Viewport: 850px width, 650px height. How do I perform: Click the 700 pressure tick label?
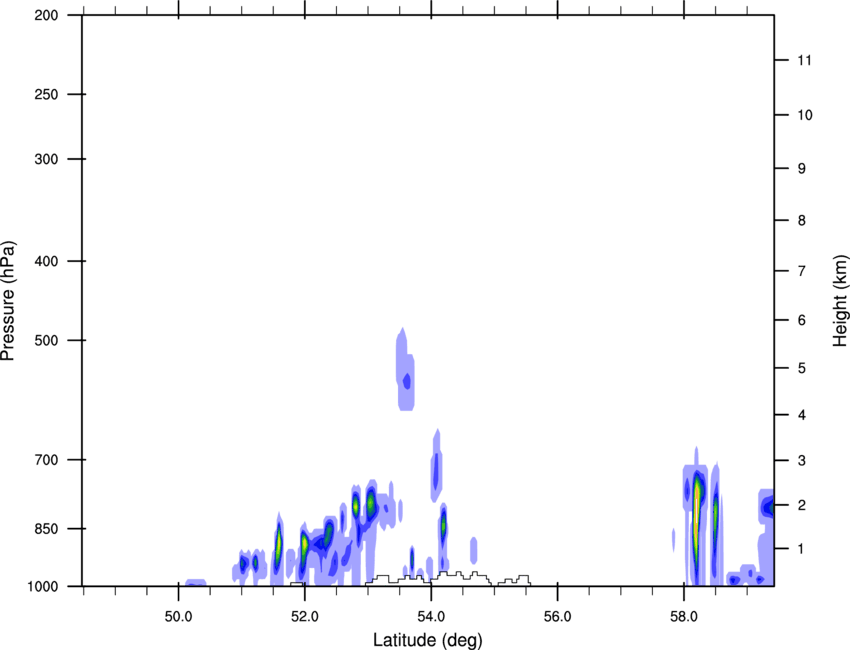tap(46, 460)
